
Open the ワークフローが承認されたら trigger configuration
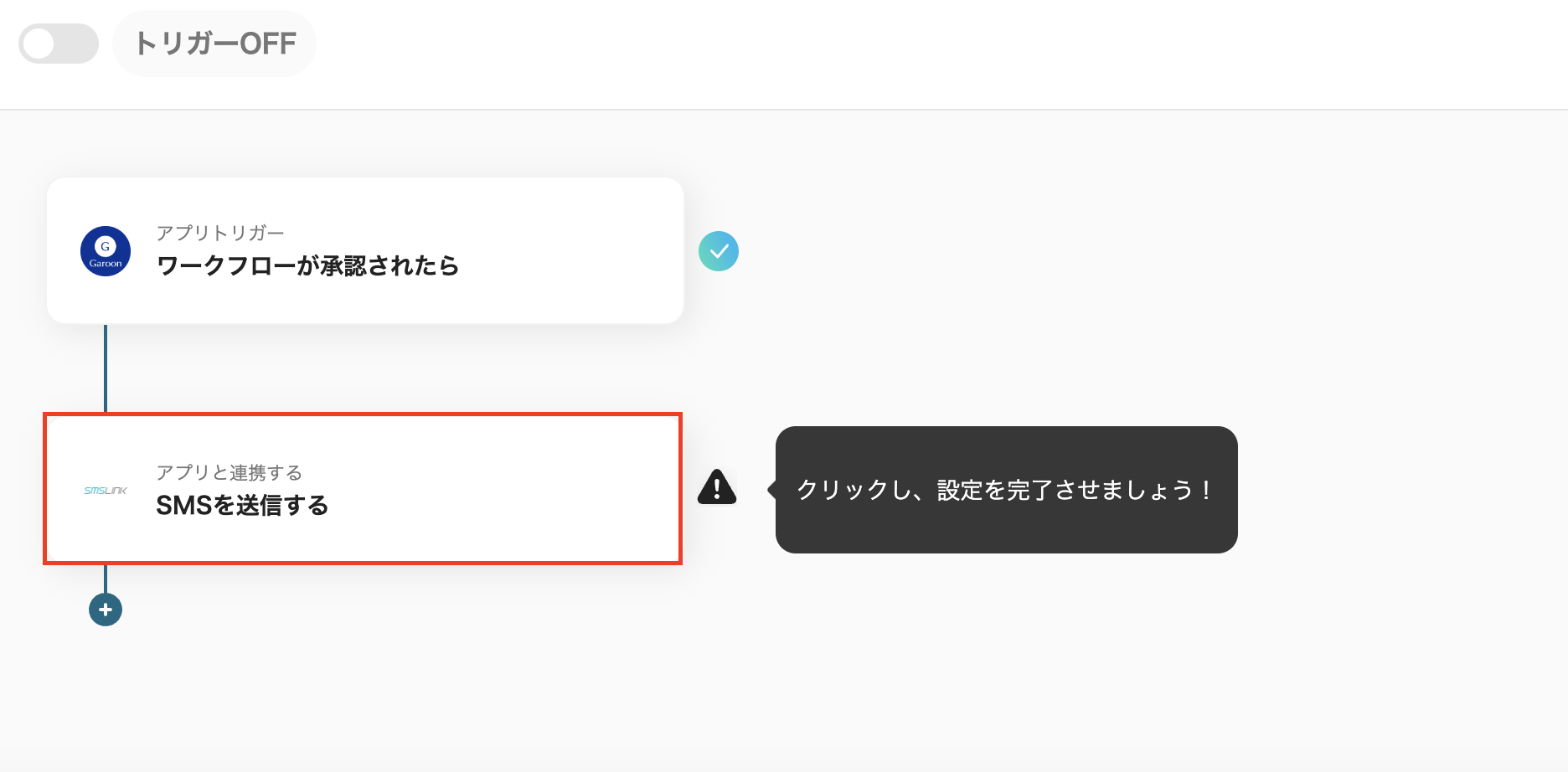(x=364, y=250)
